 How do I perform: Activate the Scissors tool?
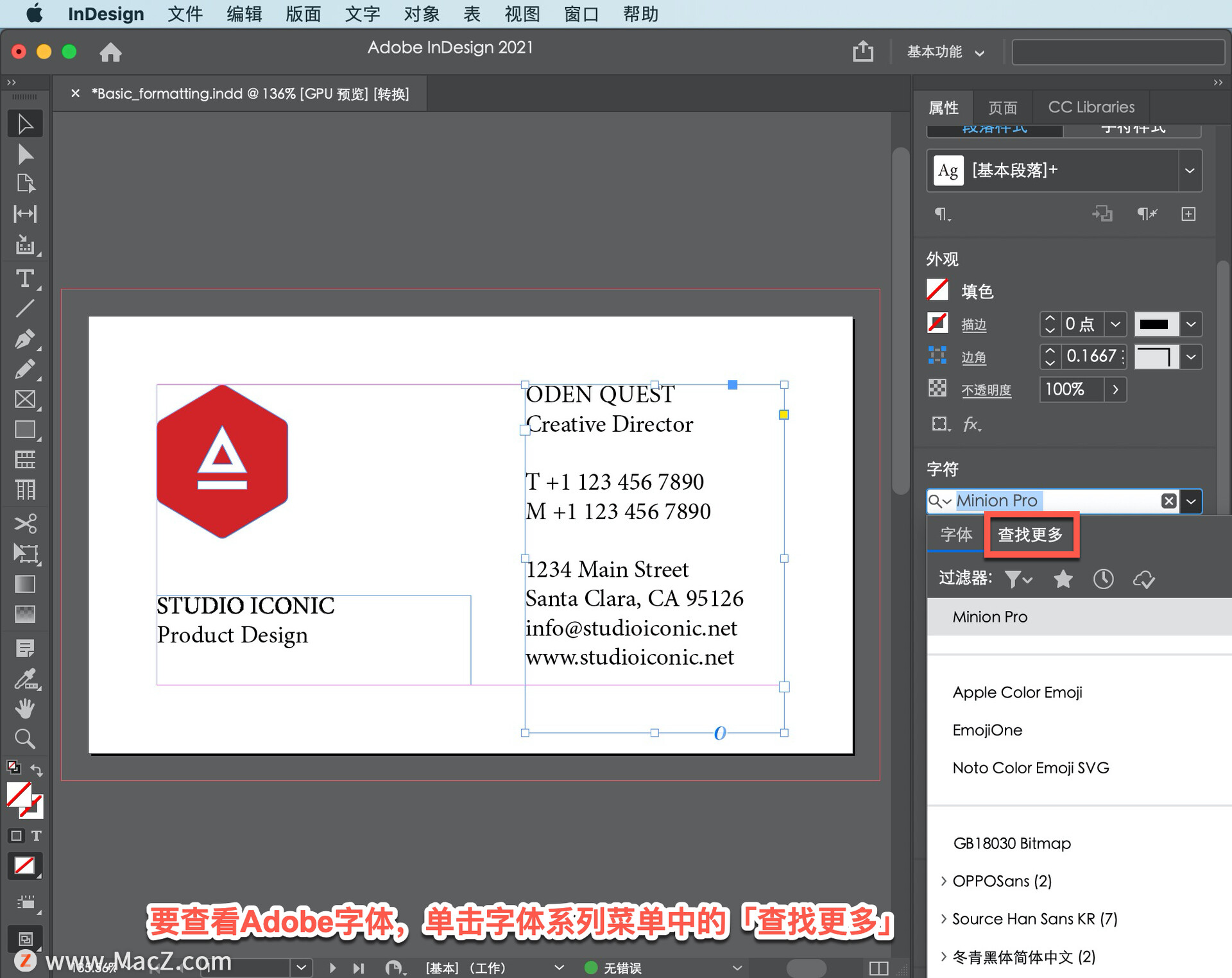pos(26,524)
